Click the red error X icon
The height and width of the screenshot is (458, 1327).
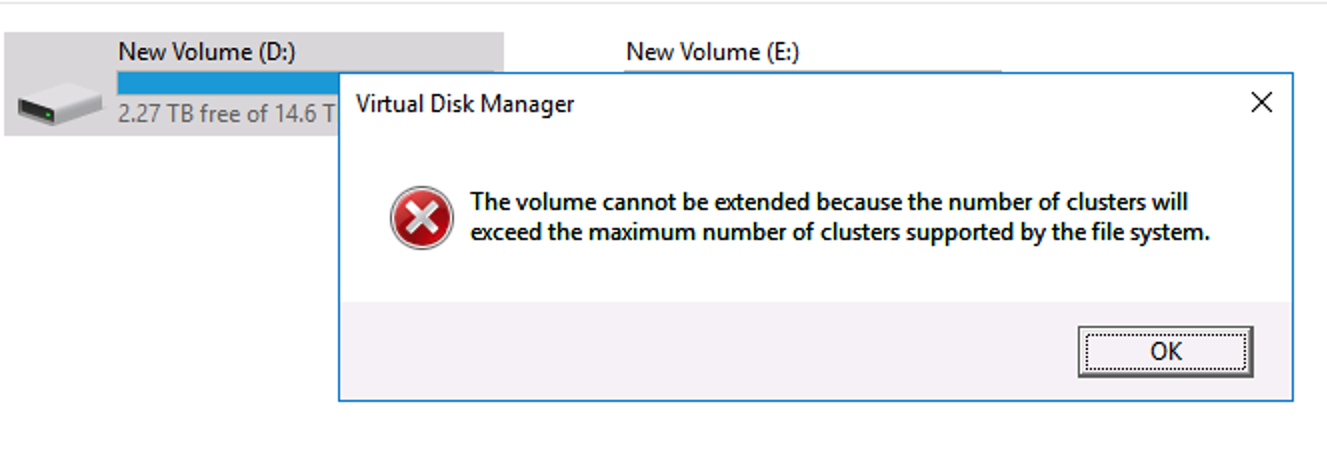point(421,217)
